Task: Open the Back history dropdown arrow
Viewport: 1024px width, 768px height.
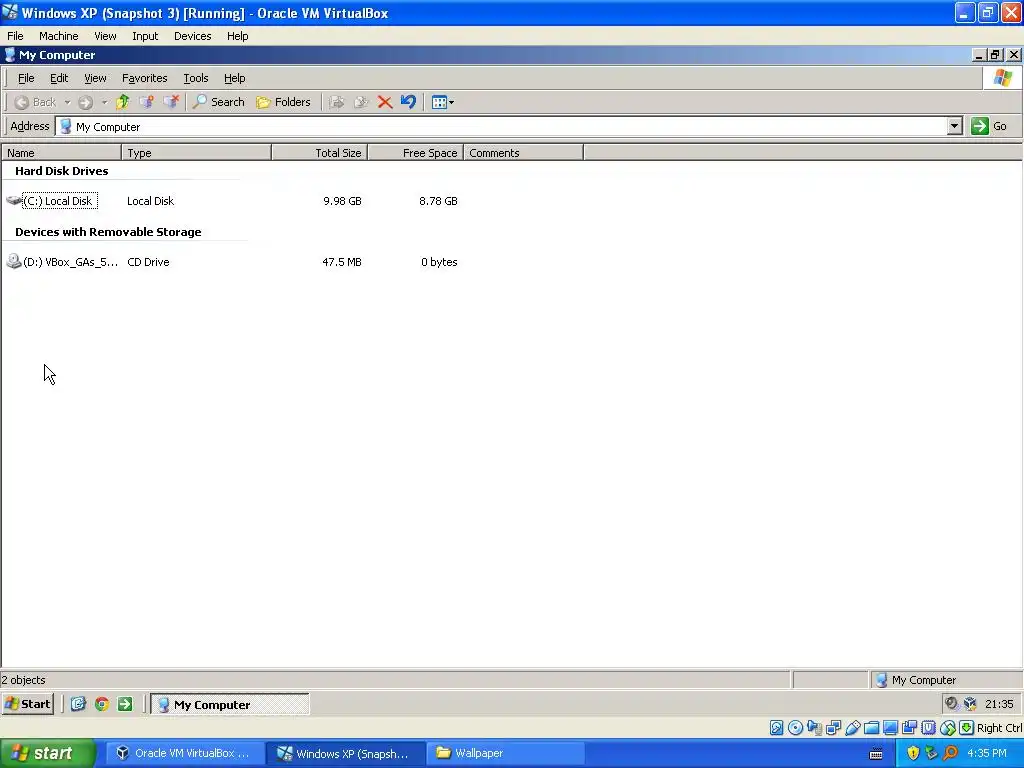Action: (67, 102)
